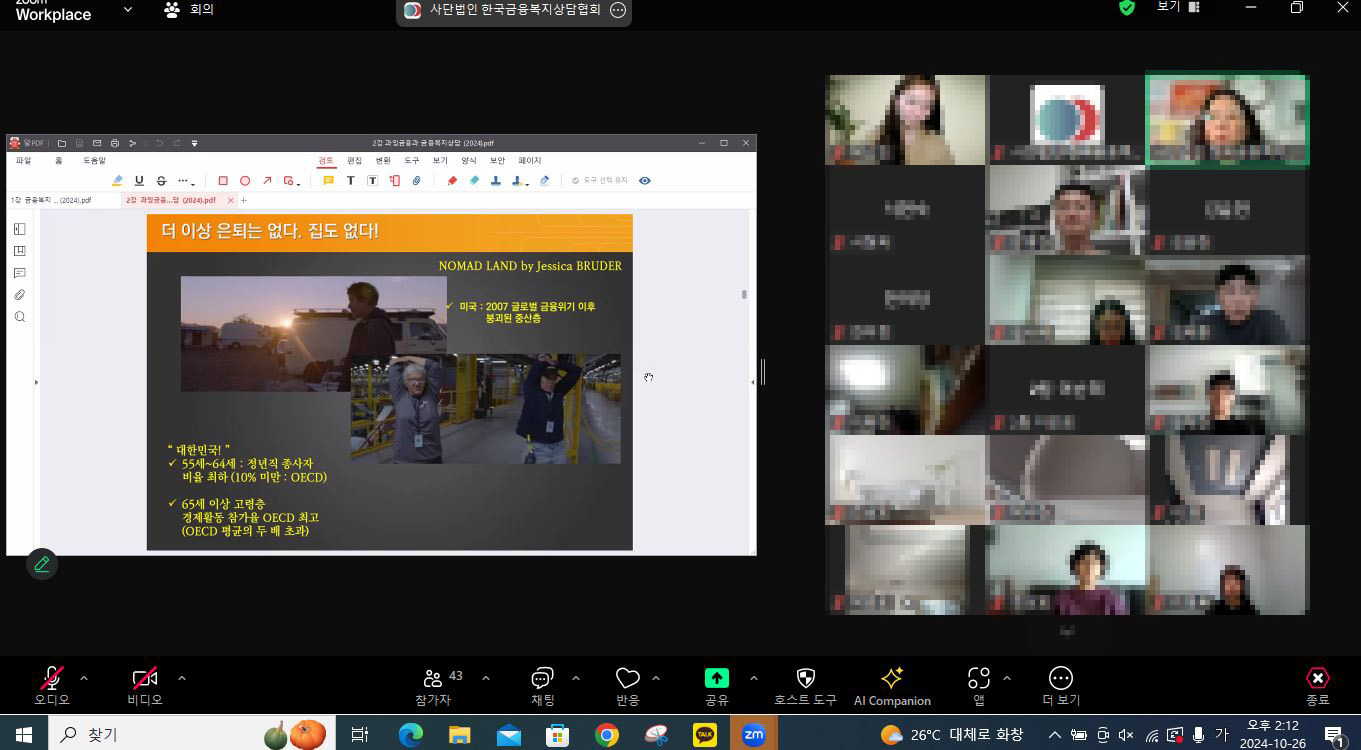
Task: Toggle the eye visibility icon in toolbar
Action: tap(645, 181)
